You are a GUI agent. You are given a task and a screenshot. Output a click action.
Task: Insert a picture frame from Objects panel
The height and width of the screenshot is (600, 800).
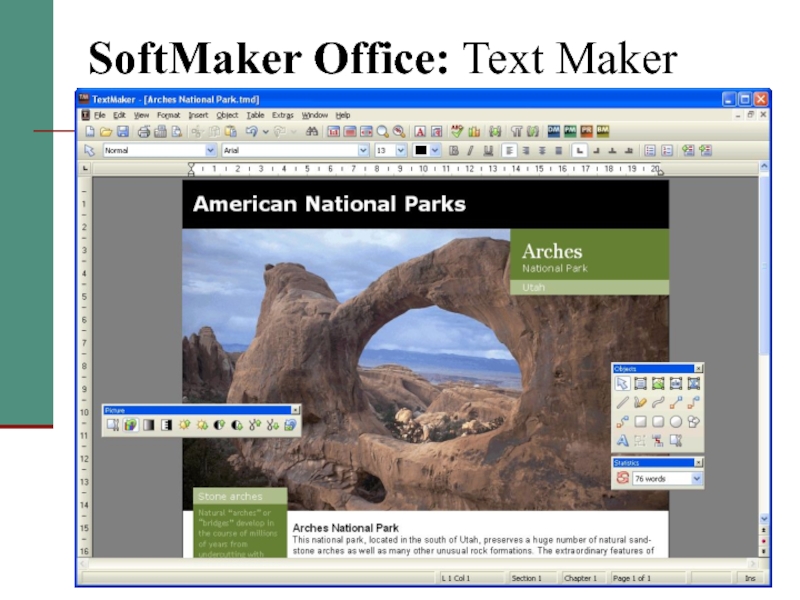pyautogui.click(x=658, y=383)
